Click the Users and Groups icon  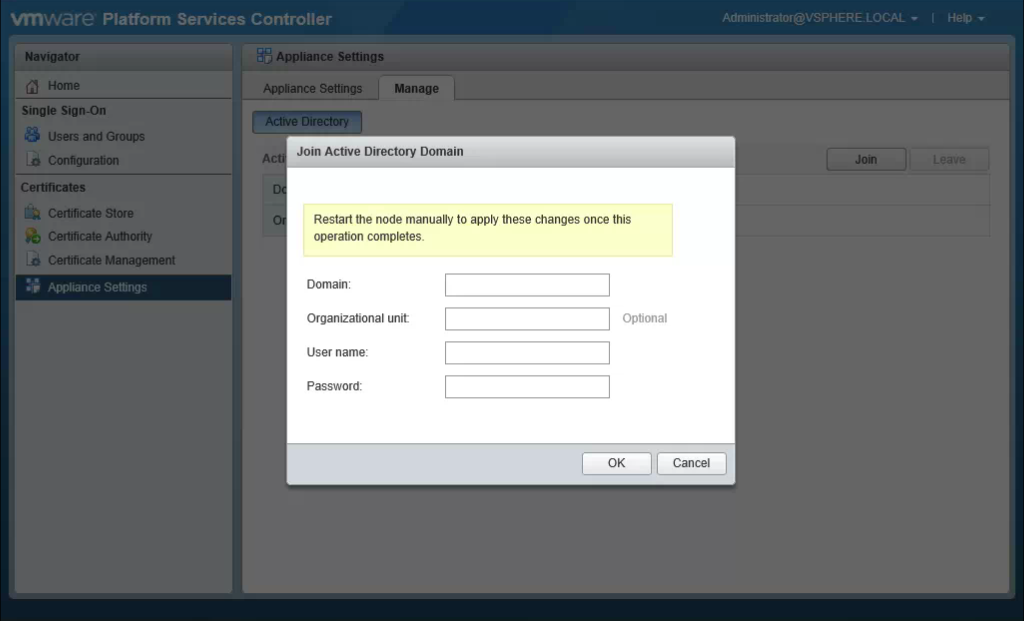(x=32, y=135)
